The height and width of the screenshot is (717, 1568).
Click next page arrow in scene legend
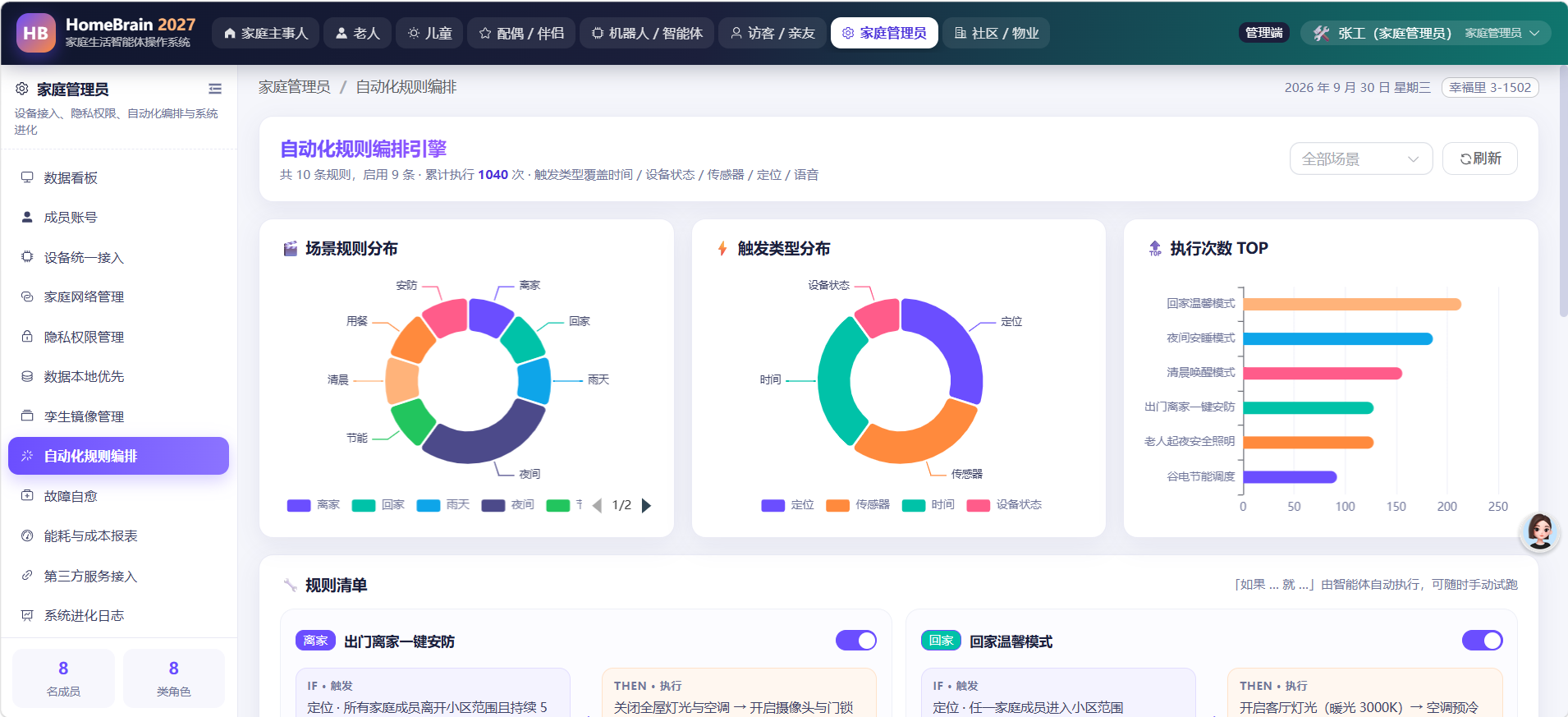[646, 505]
